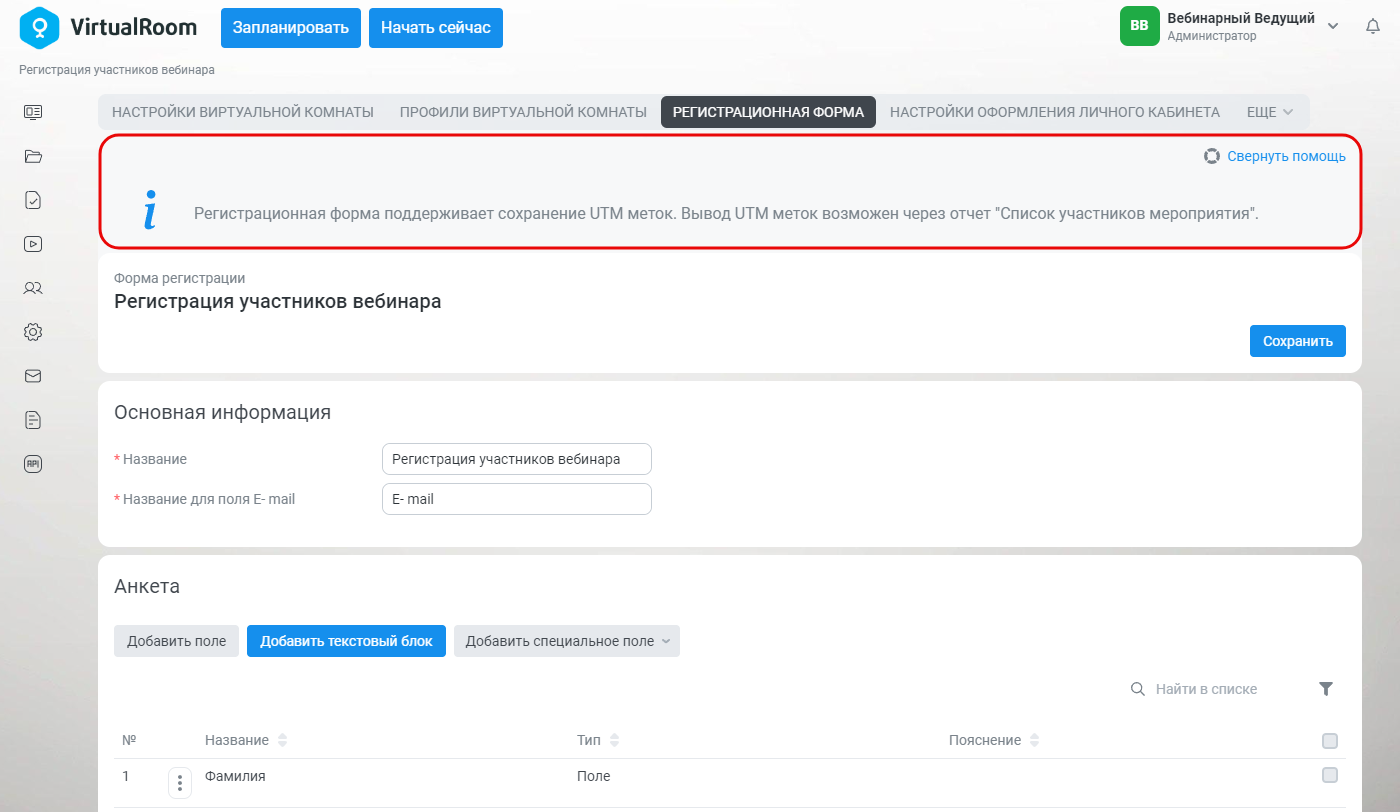Open the folder icon in sidebar
The height and width of the screenshot is (812, 1400).
[x=33, y=156]
